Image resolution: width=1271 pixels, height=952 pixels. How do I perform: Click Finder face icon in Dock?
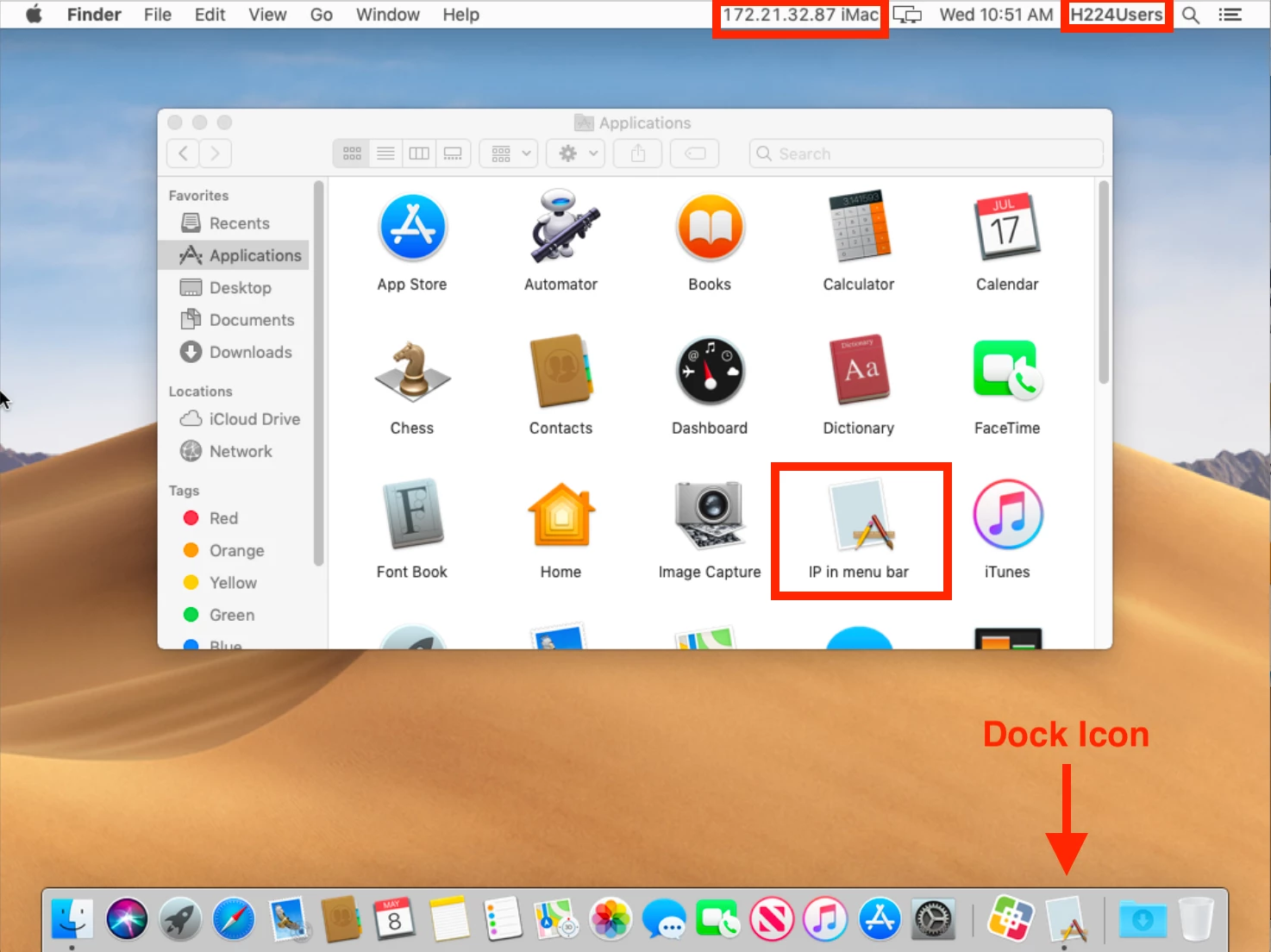click(72, 918)
